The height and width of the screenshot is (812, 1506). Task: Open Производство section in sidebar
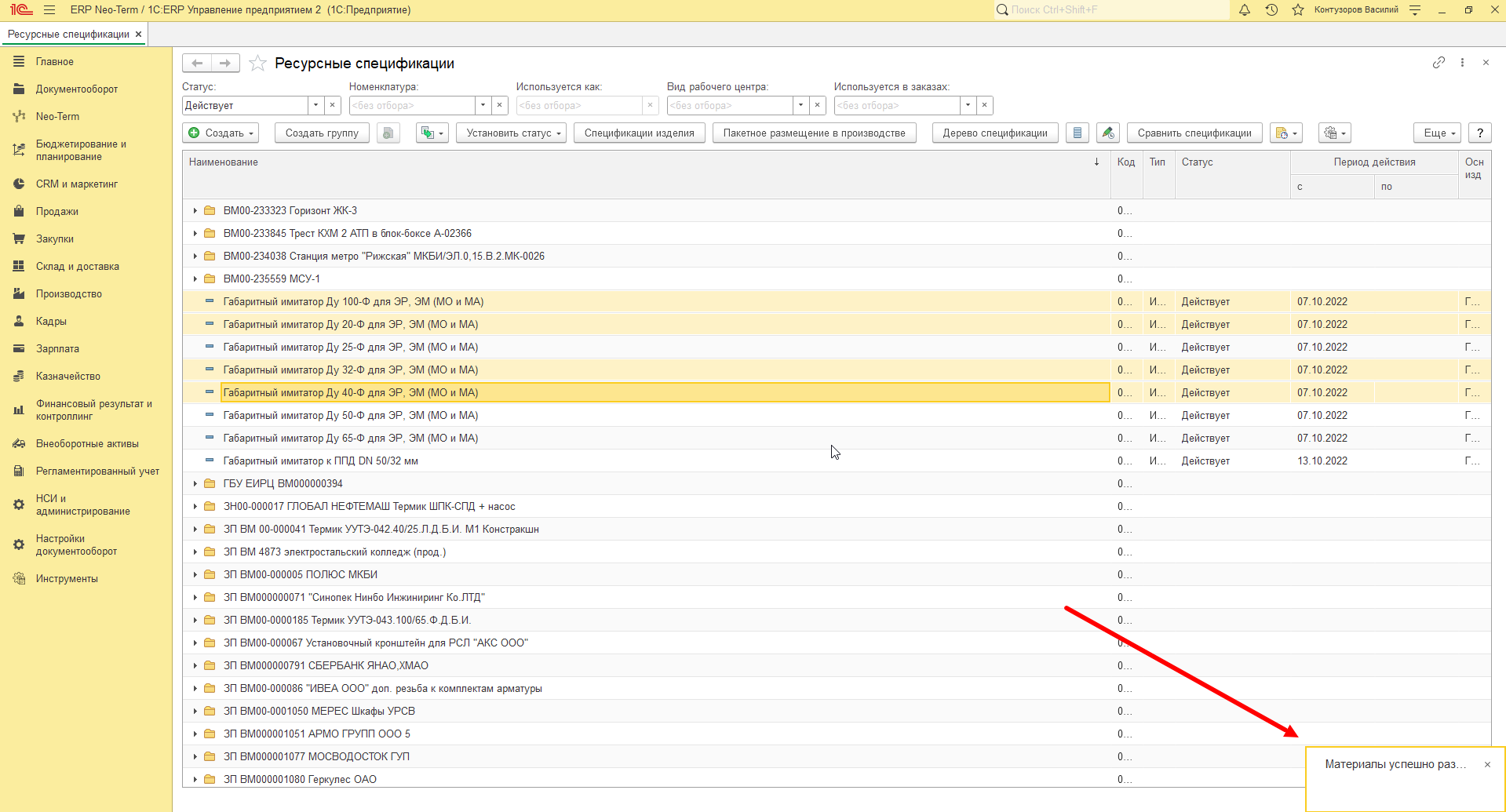(68, 293)
